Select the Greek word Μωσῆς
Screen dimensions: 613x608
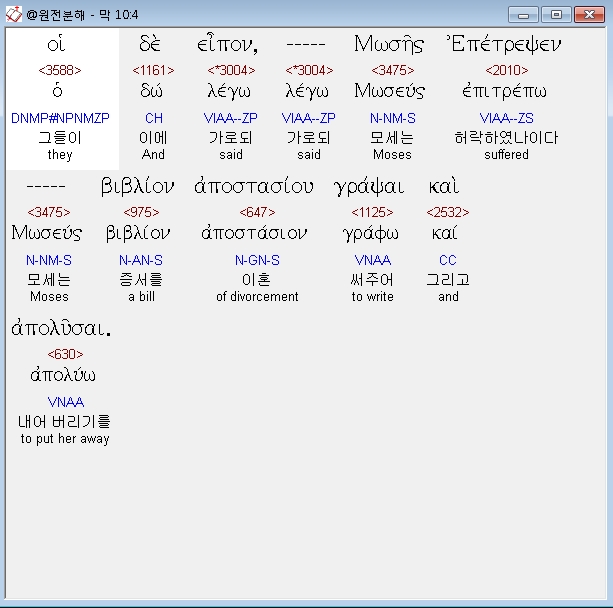(389, 44)
